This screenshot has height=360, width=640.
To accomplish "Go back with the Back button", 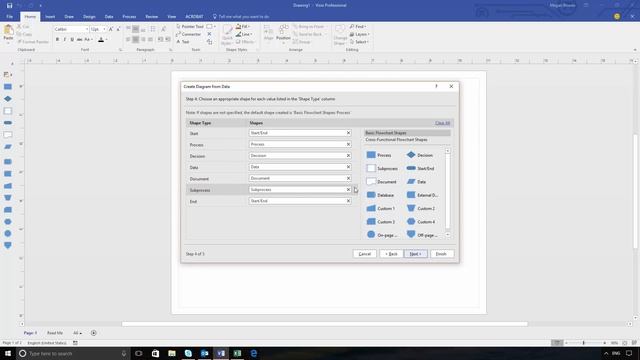I will tap(391, 254).
